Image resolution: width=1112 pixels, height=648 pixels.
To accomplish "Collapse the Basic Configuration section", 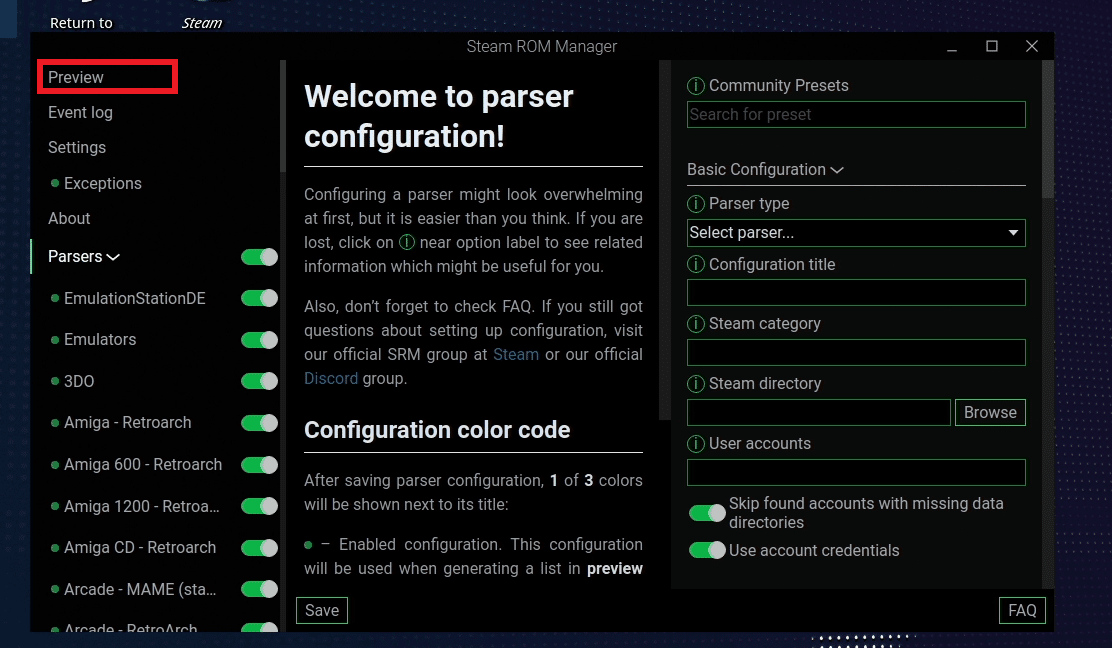I will click(x=765, y=169).
